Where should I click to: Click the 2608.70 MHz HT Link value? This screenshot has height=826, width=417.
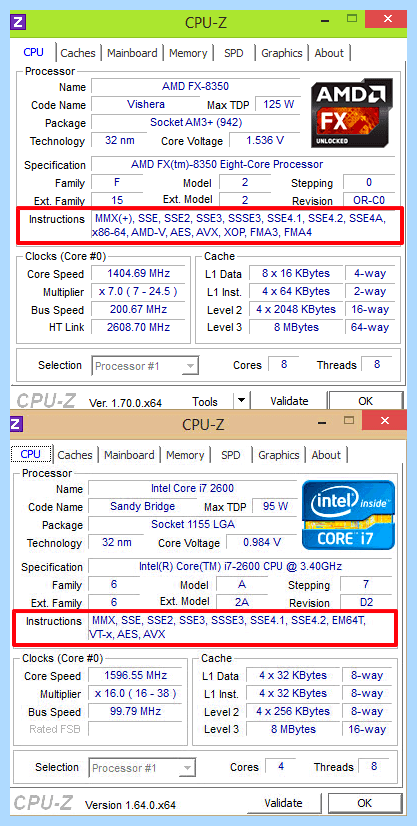[x=138, y=327]
